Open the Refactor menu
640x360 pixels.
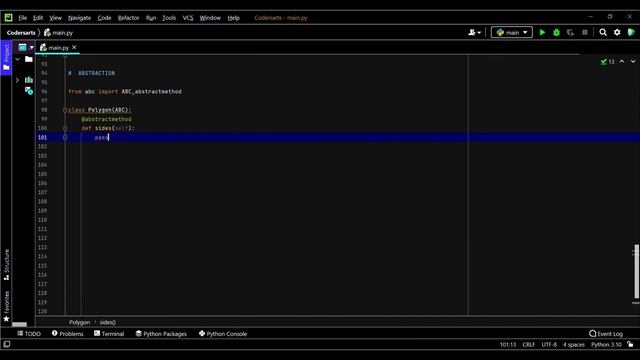pyautogui.click(x=129, y=18)
